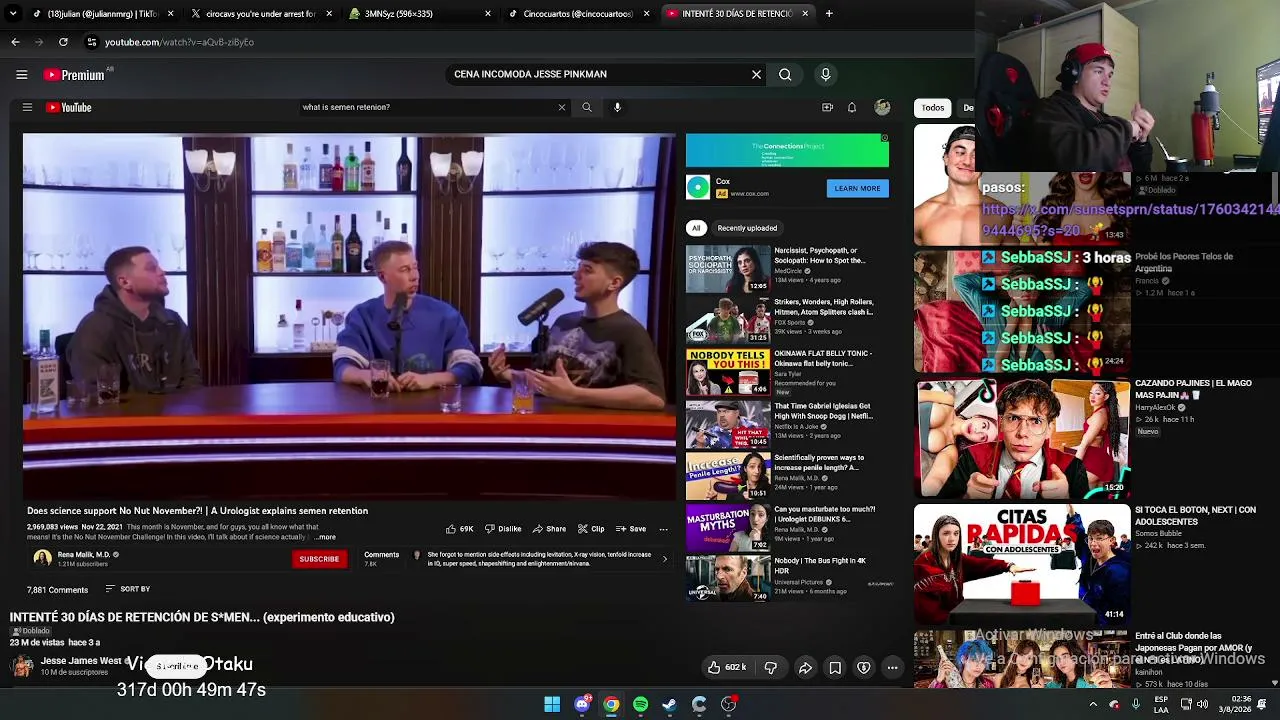The height and width of the screenshot is (720, 1280).
Task: Open more actions menu beside the 602 k likes
Action: point(892,667)
